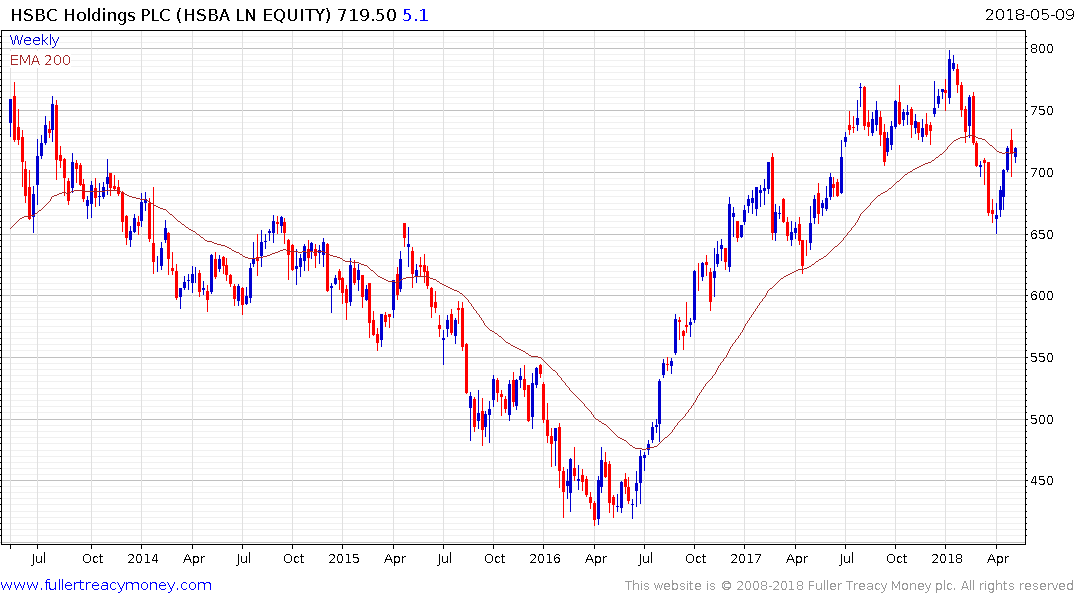Click the change value 5.1
This screenshot has height=600, width=1075.
pos(415,15)
